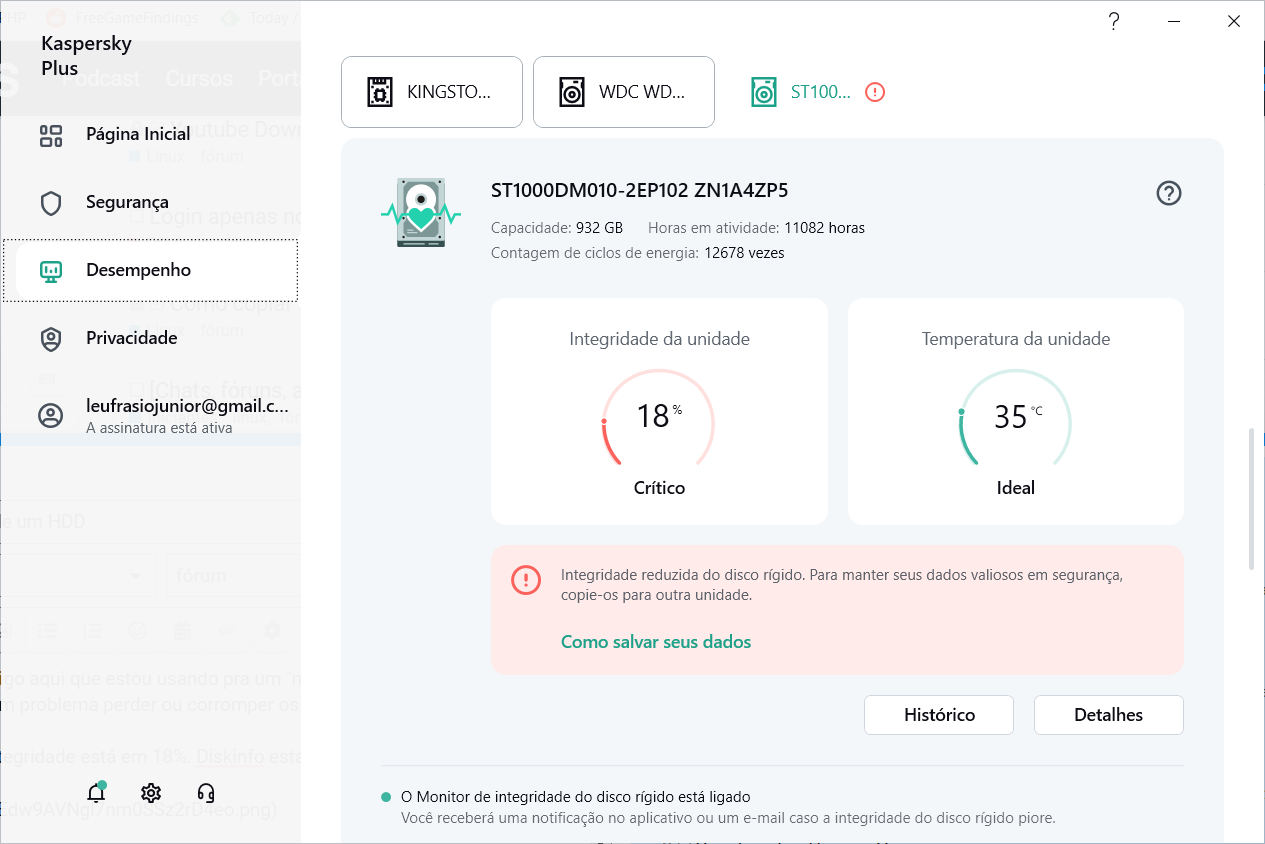This screenshot has height=844, width=1265.
Task: Open the KINGSTON drive tab
Action: pos(432,92)
